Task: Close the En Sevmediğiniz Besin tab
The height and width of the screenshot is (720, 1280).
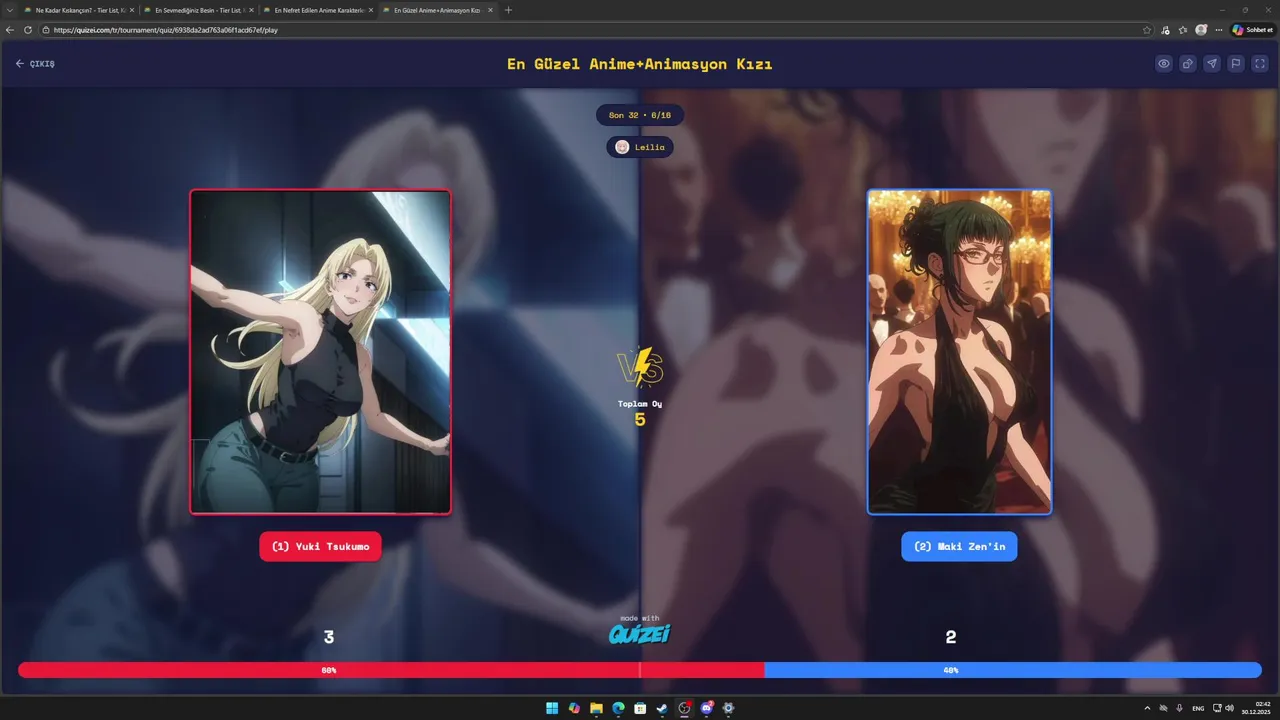Action: point(251,10)
